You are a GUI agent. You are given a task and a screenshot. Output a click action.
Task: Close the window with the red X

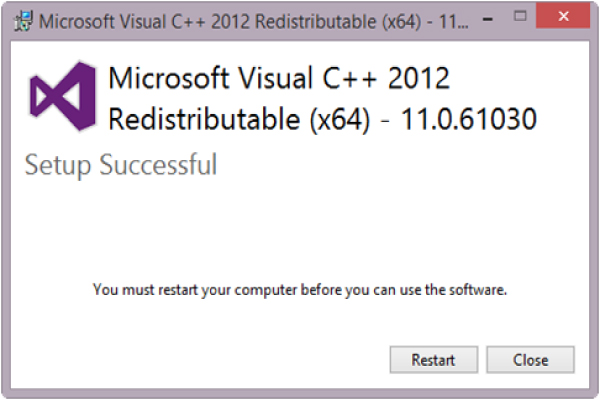tap(563, 16)
